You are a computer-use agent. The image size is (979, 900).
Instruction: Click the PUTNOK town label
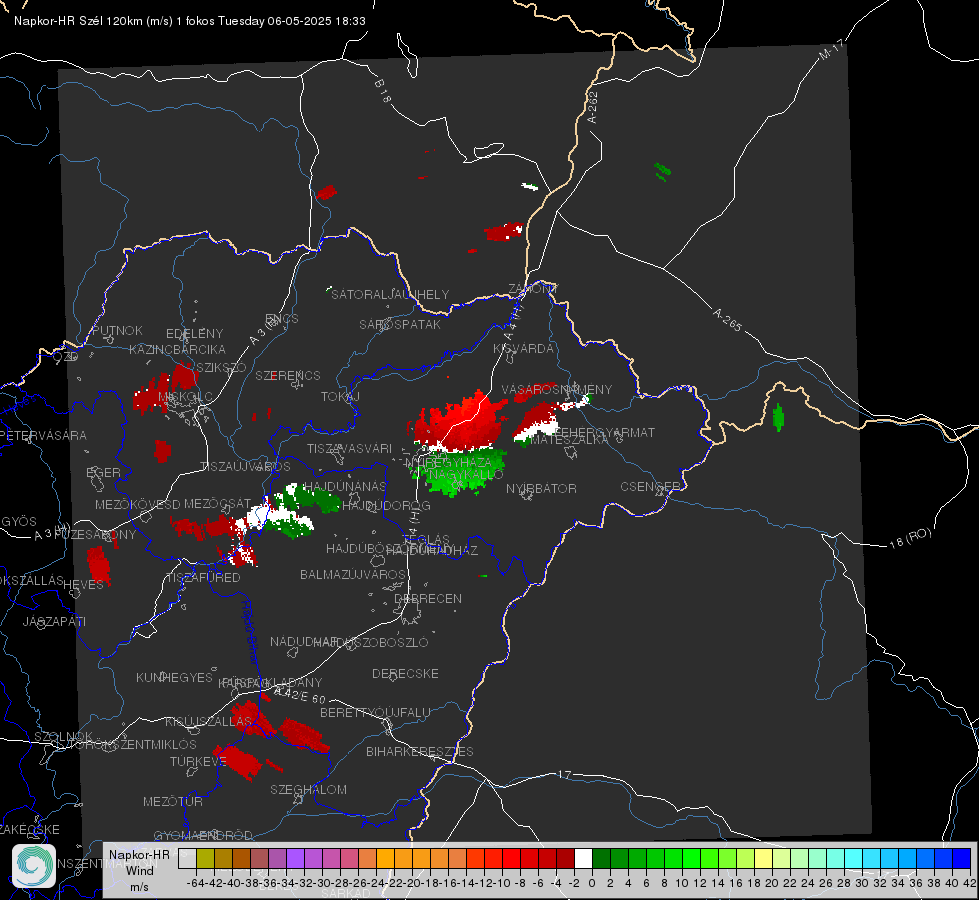click(117, 330)
